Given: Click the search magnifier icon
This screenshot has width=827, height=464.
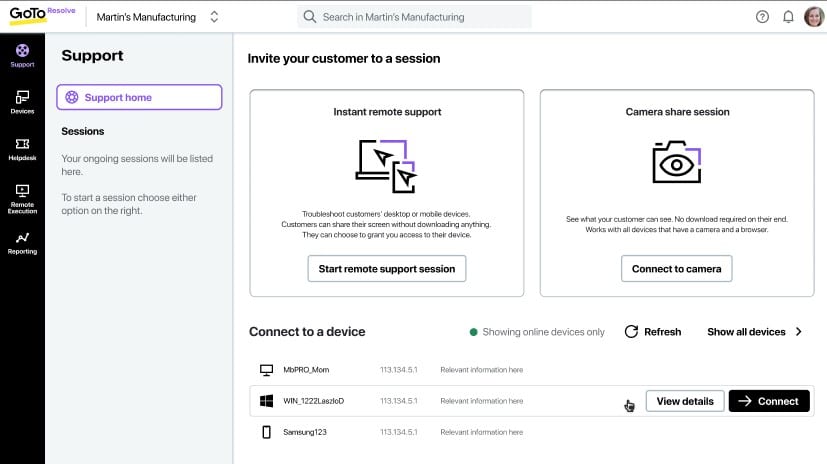Looking at the screenshot, I should coord(310,17).
